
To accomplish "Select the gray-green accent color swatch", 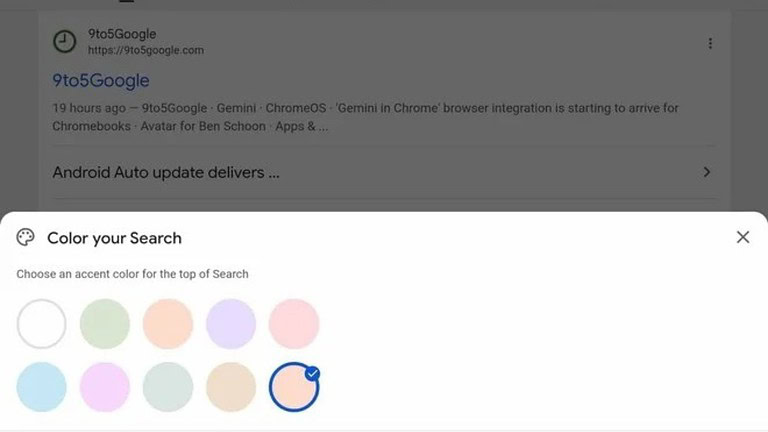I will coord(168,387).
